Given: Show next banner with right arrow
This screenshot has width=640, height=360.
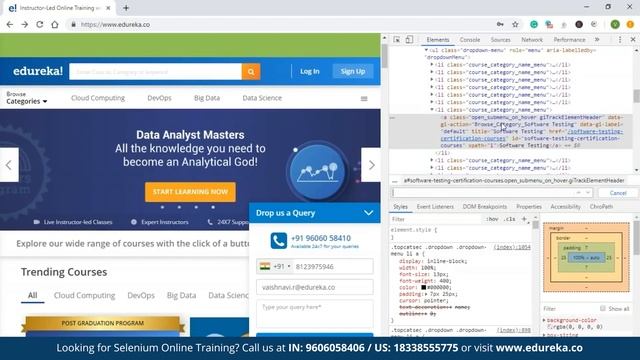Looking at the screenshot, I should coord(371,165).
